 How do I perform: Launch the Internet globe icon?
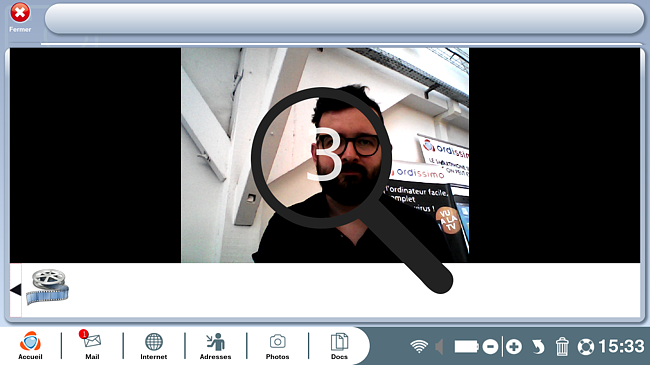pos(154,346)
